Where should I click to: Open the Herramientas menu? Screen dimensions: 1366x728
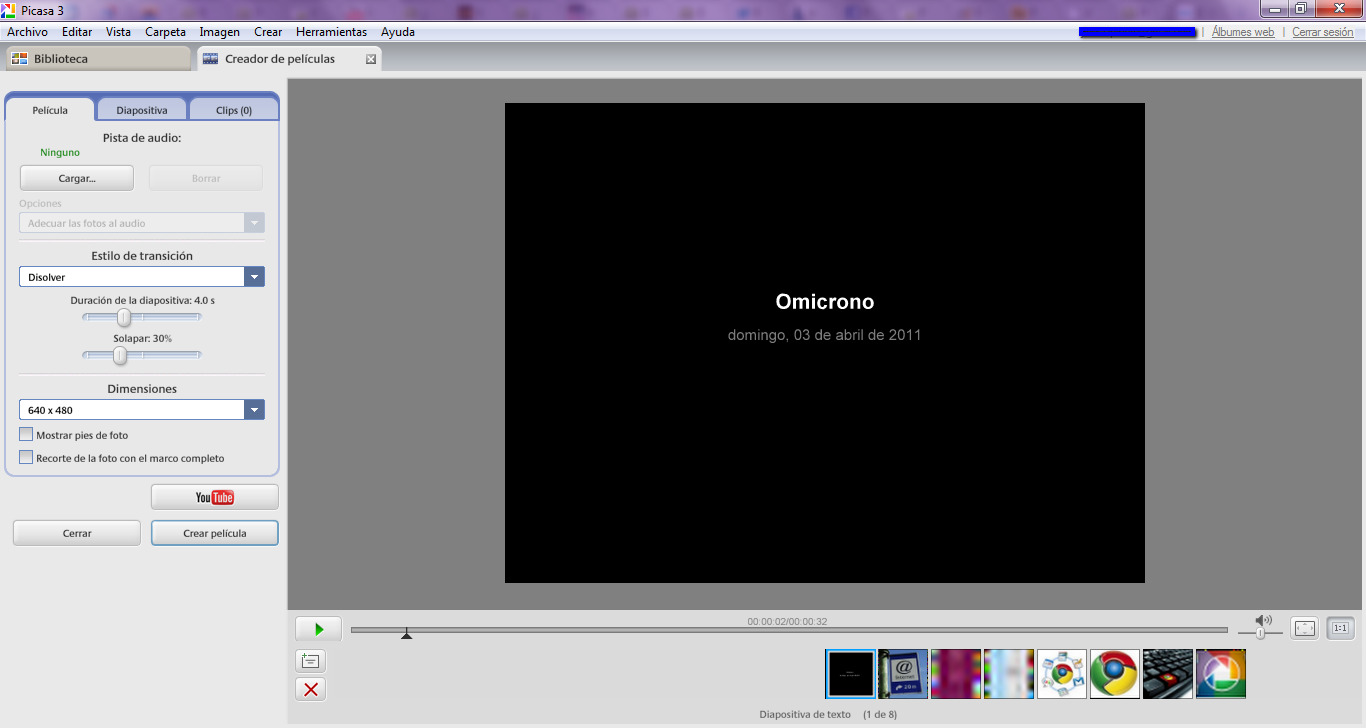click(x=331, y=31)
